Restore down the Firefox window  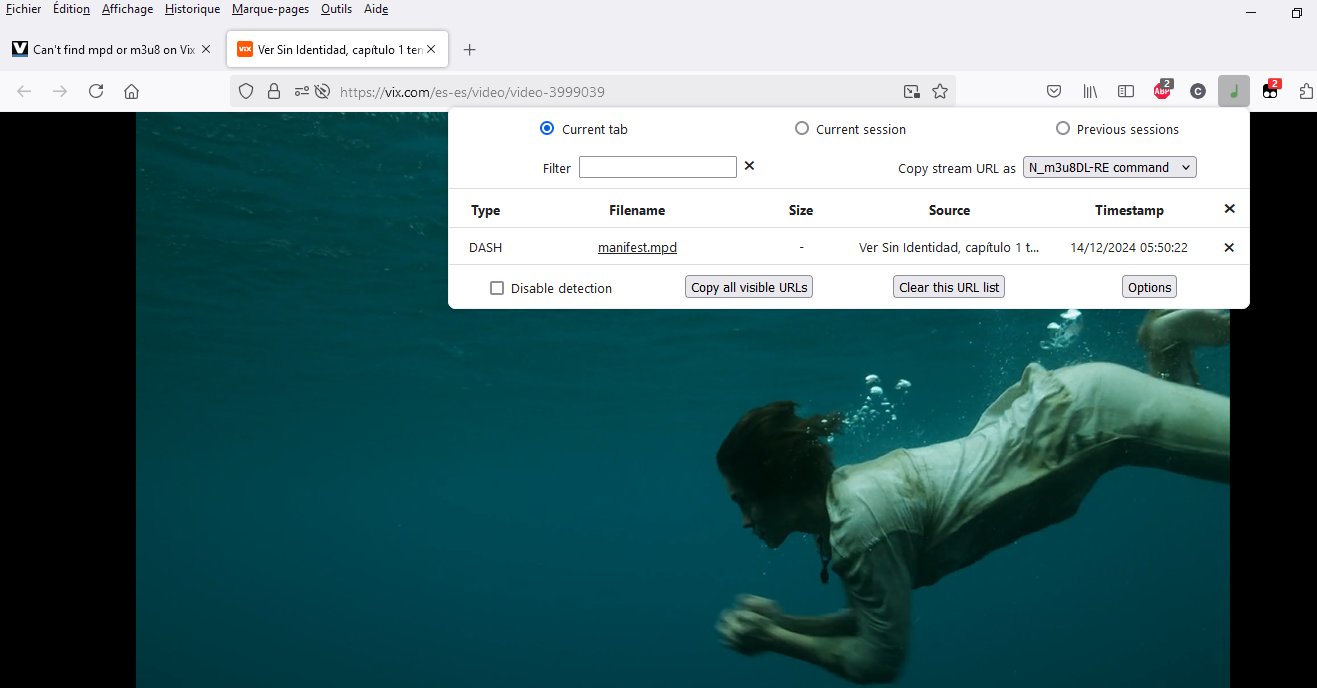pyautogui.click(x=1296, y=12)
